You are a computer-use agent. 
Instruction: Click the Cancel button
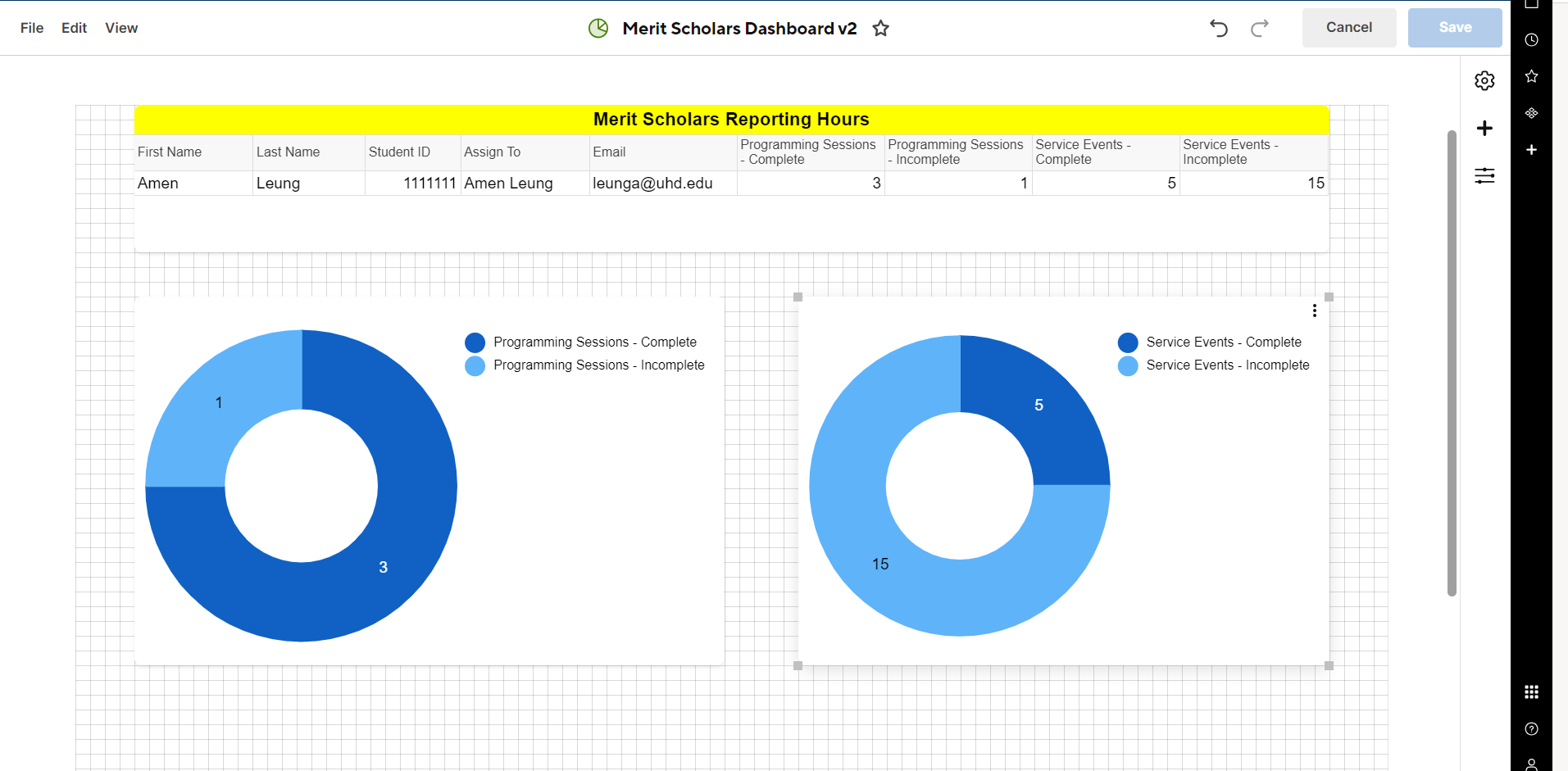pyautogui.click(x=1349, y=28)
